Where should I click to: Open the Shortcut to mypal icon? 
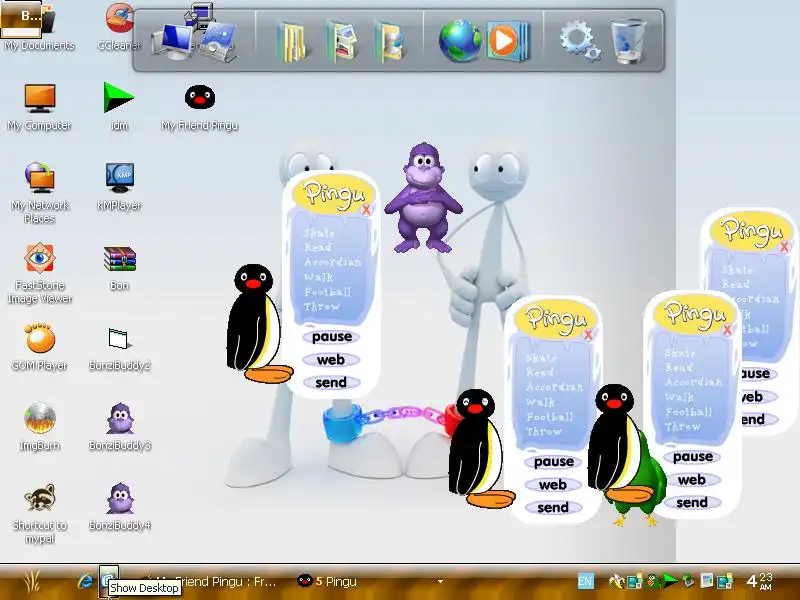pyautogui.click(x=39, y=513)
